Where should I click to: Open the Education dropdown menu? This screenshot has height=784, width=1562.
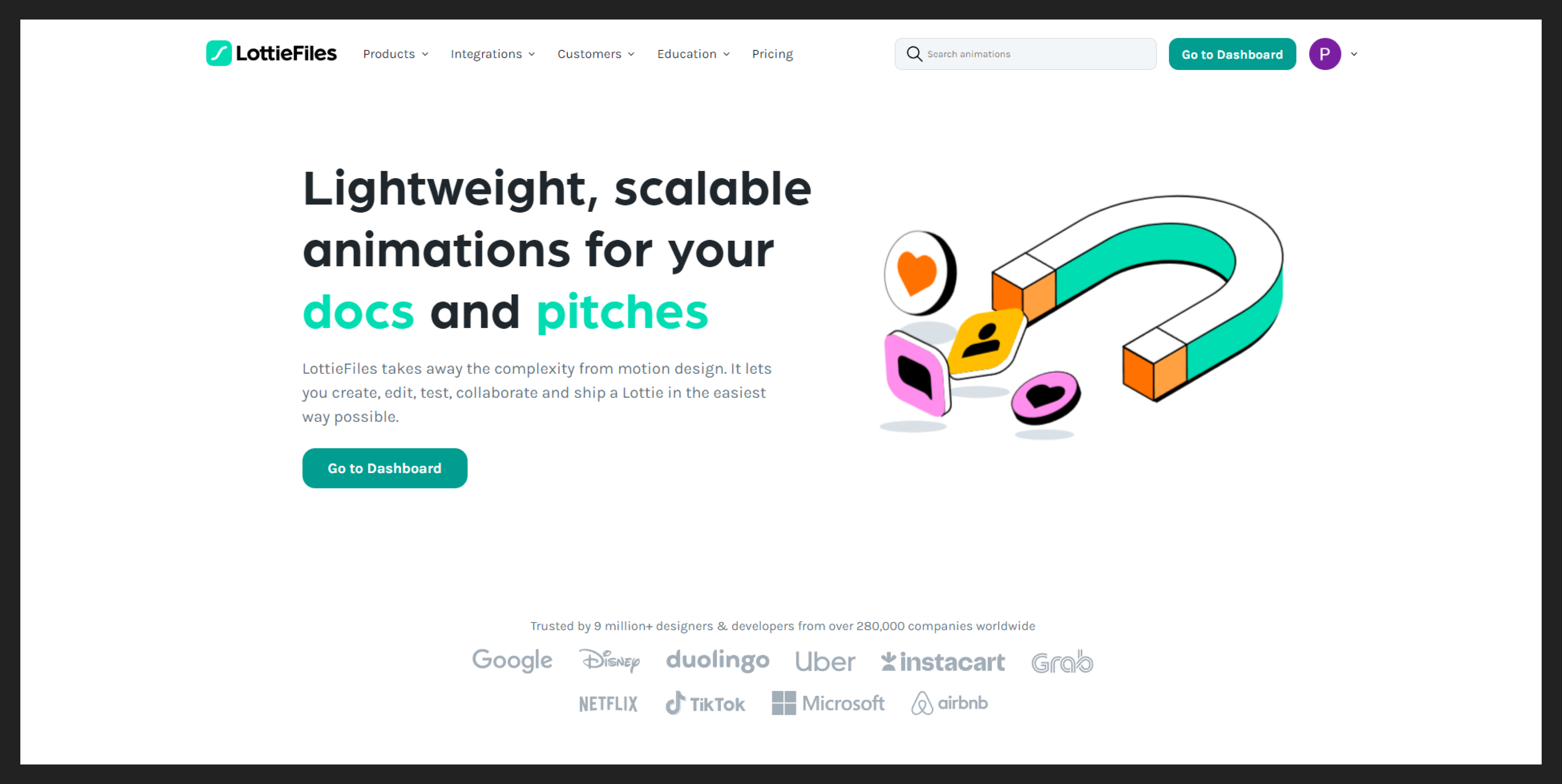(x=694, y=54)
